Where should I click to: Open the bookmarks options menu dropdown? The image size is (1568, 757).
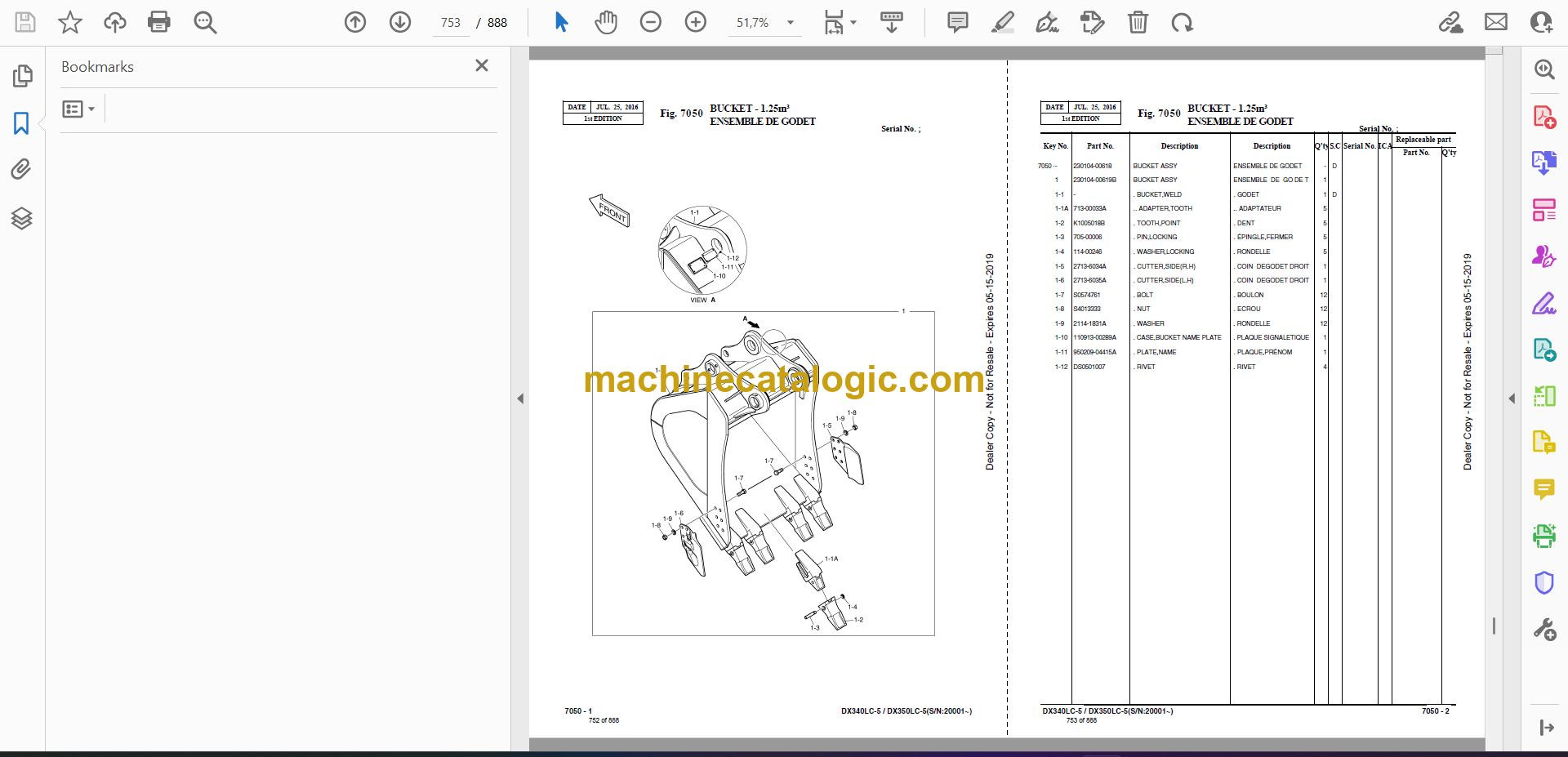click(79, 109)
